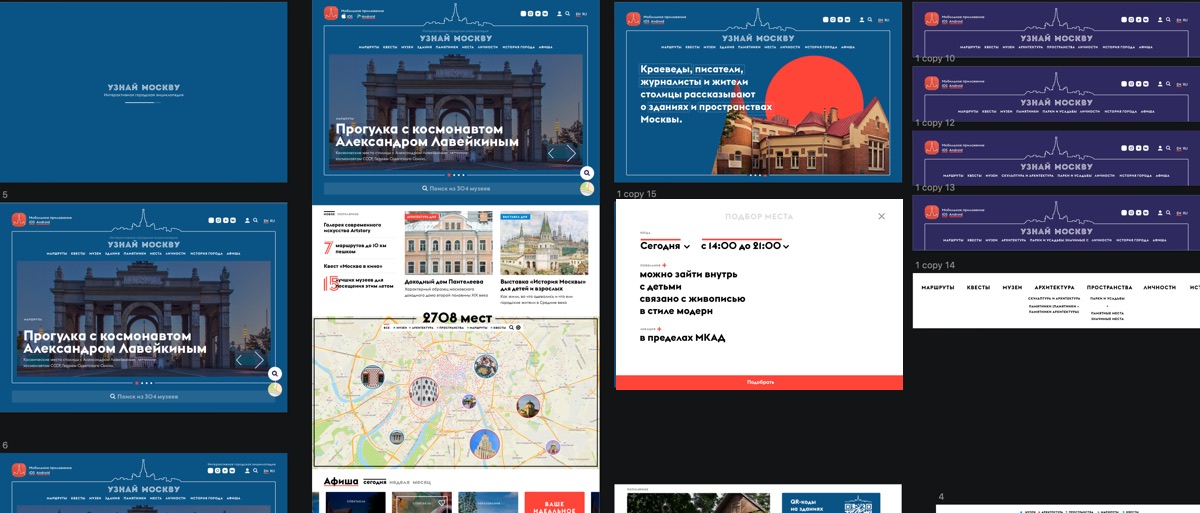Toggle the 'можно зайти внутрь' option
Viewport: 1200px width, 513px height.
pos(689,275)
